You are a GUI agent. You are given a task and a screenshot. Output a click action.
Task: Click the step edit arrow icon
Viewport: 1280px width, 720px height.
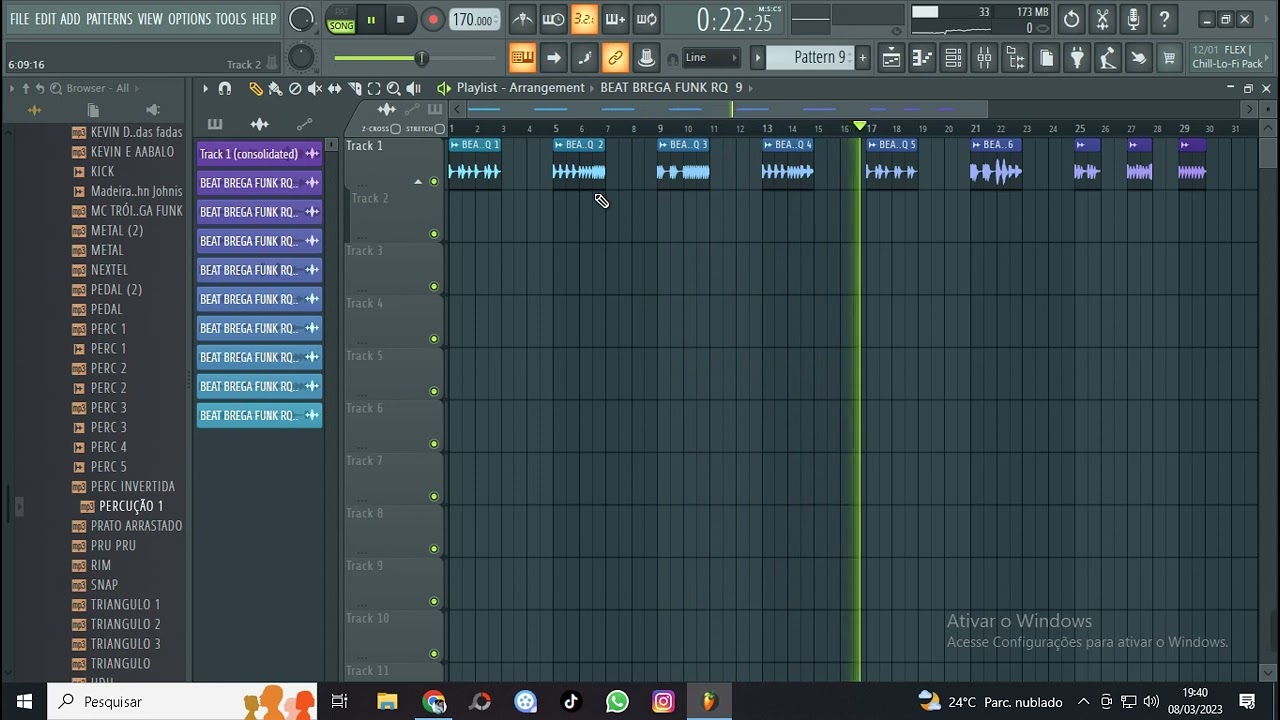(553, 58)
